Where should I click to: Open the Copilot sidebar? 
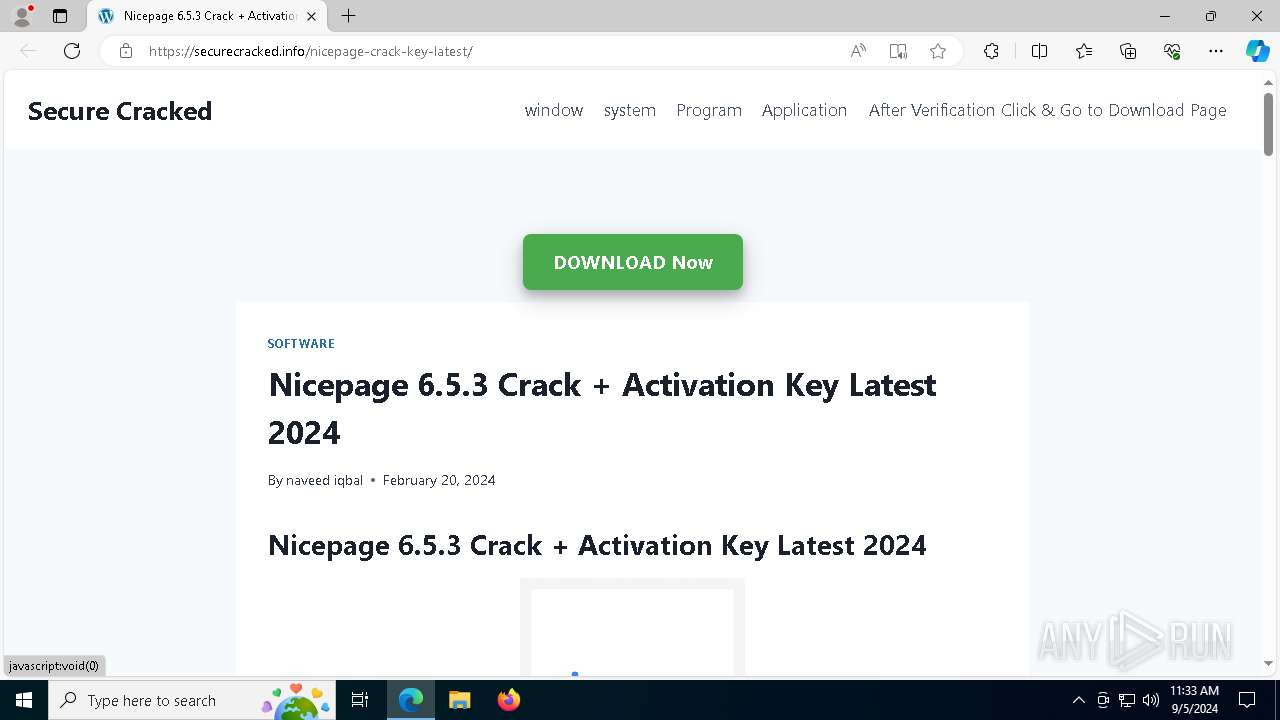pyautogui.click(x=1257, y=51)
